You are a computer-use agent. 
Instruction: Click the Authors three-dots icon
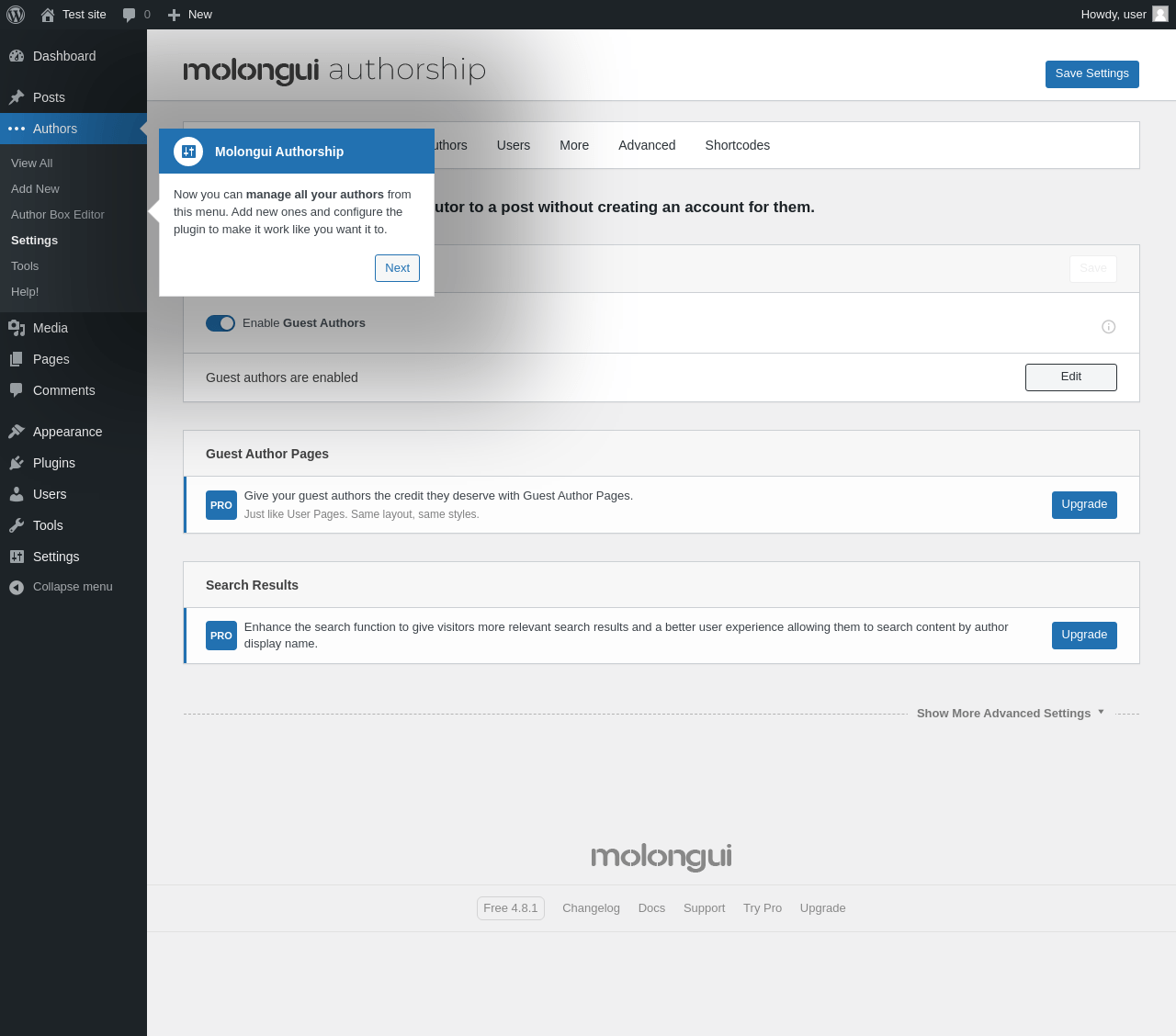pos(17,129)
